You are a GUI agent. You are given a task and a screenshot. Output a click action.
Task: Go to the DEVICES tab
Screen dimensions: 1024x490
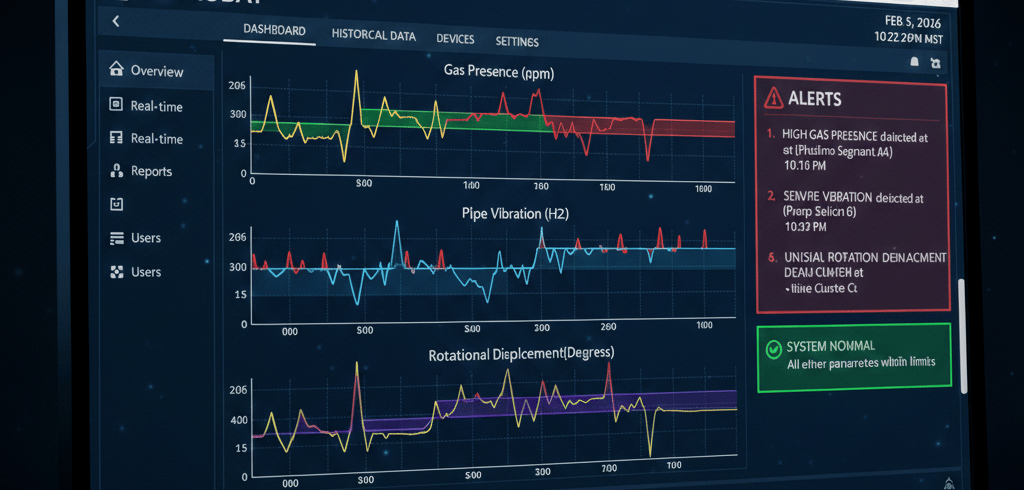(x=455, y=39)
